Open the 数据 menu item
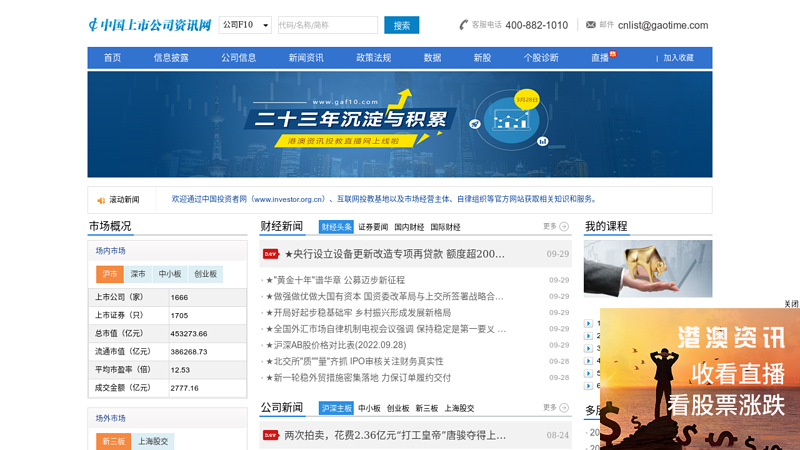 pos(432,58)
